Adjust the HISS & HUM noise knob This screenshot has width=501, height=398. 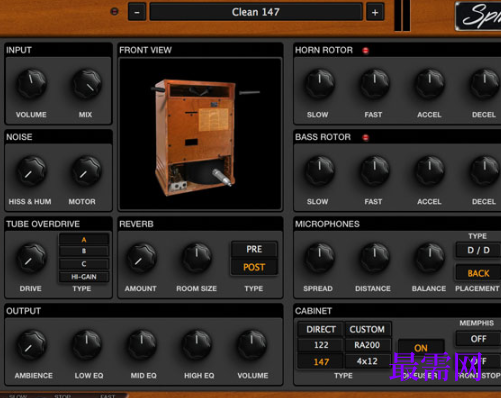pos(32,171)
